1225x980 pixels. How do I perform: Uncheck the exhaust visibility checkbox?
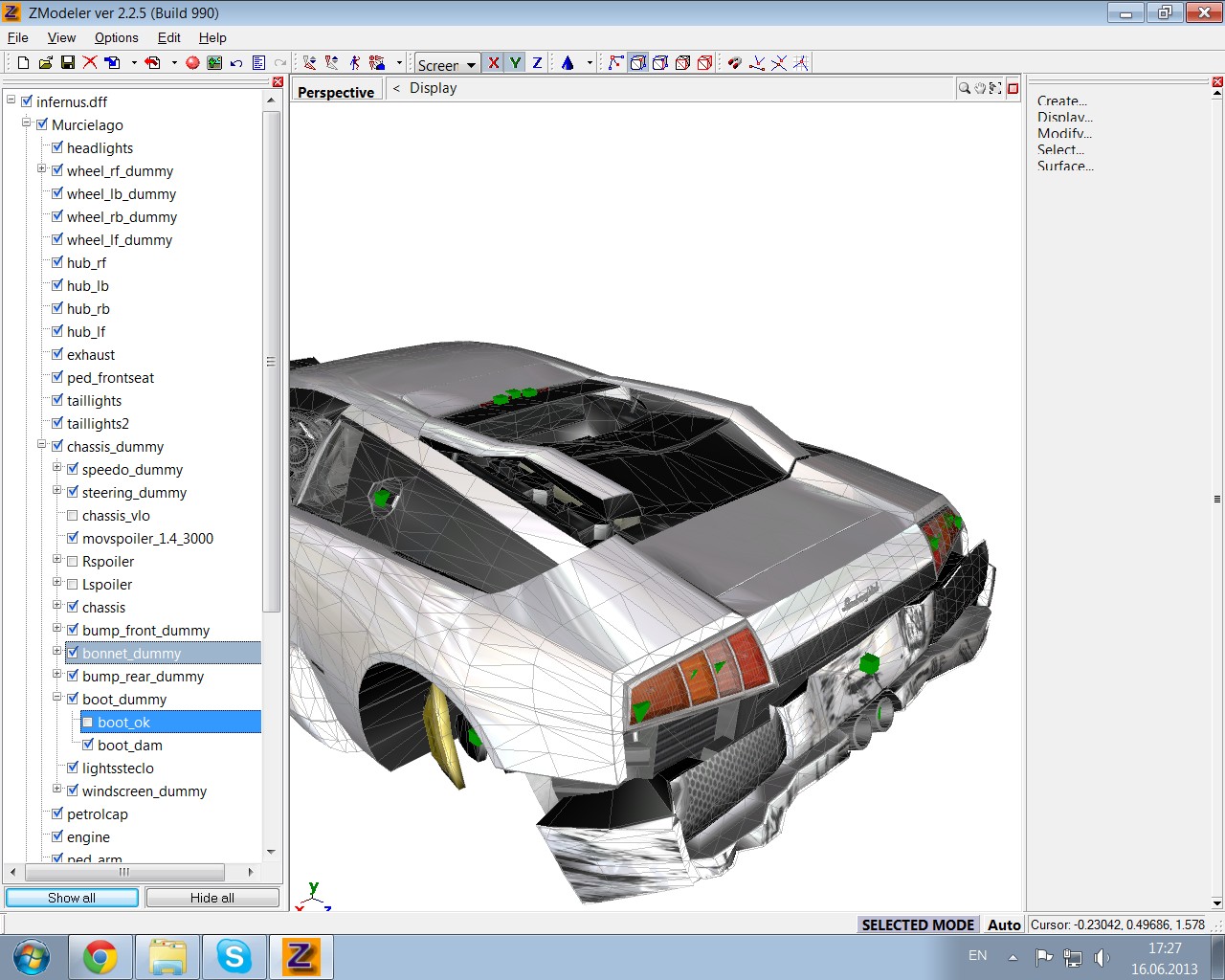pos(57,354)
